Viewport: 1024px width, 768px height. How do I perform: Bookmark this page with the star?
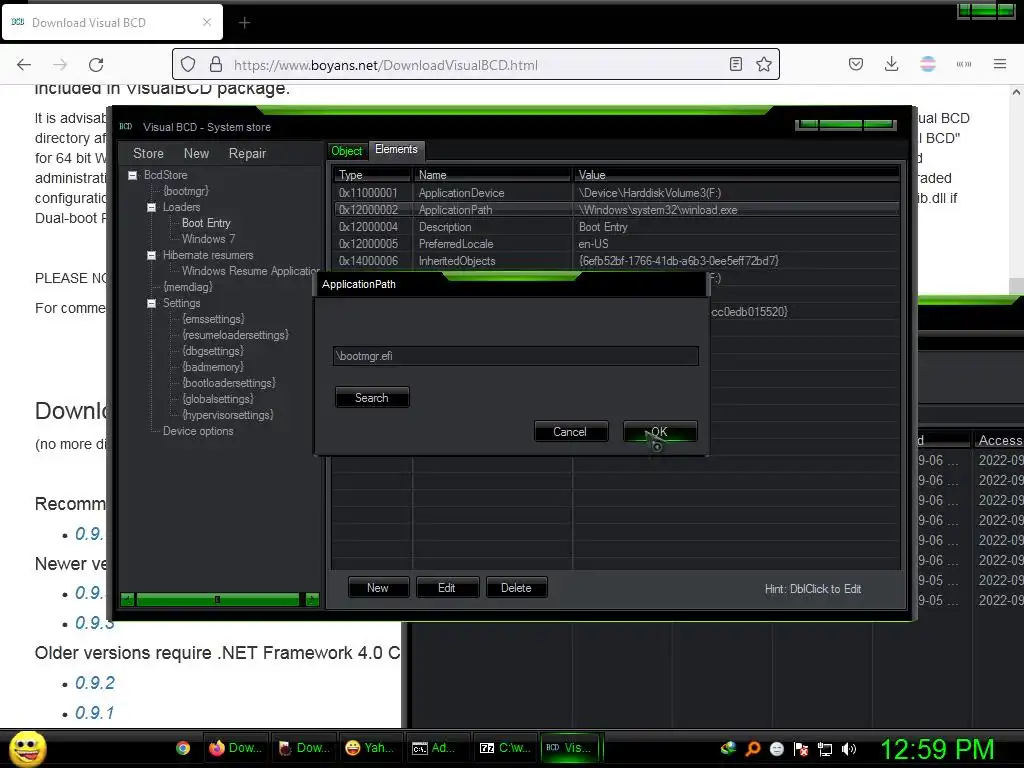tap(763, 64)
